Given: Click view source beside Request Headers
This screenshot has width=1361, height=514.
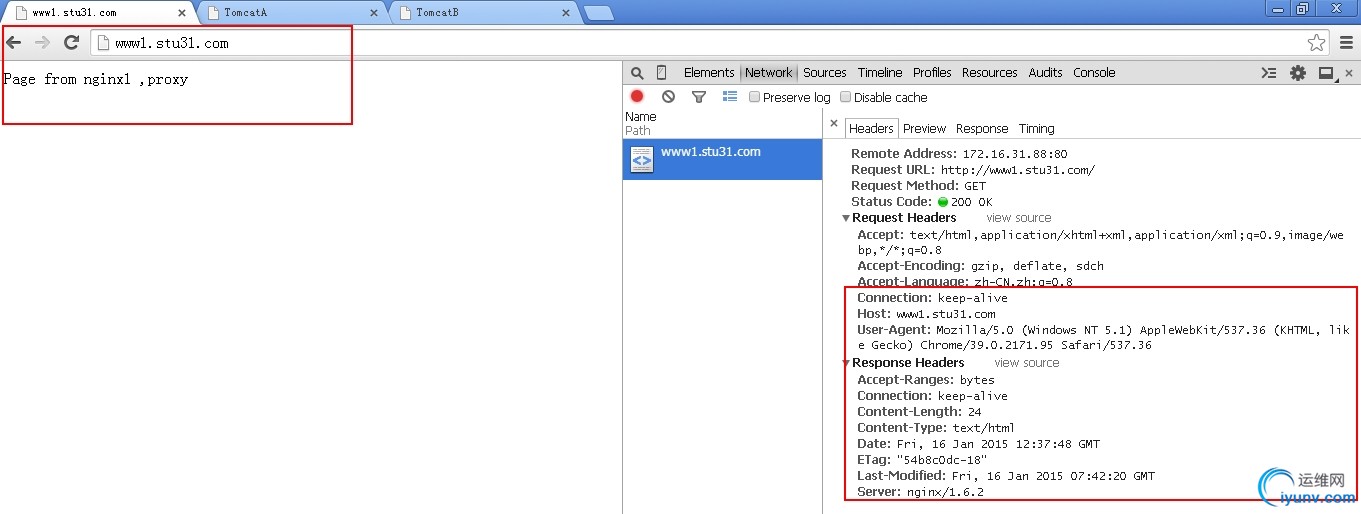Looking at the screenshot, I should point(1019,218).
